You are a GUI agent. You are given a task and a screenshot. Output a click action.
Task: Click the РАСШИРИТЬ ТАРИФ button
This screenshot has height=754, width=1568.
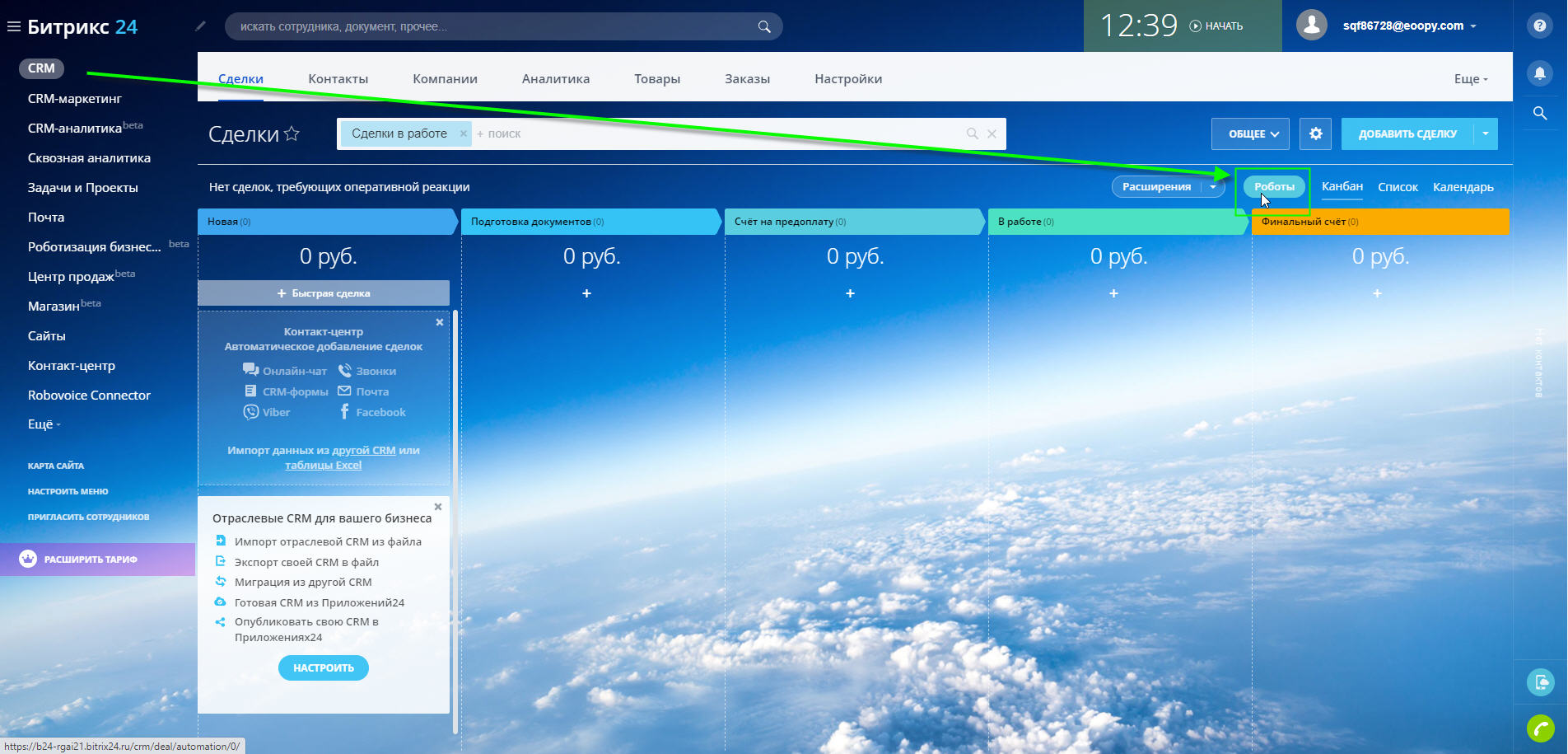97,560
